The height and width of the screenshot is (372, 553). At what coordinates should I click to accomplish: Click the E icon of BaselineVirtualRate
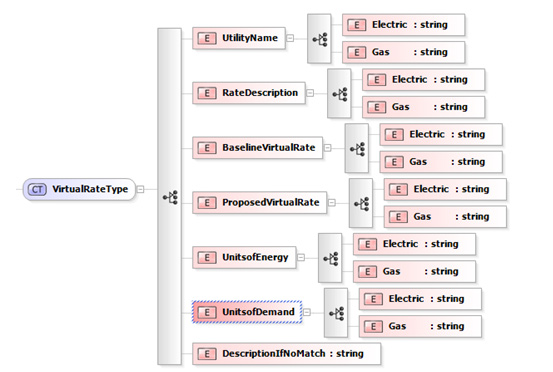point(207,148)
